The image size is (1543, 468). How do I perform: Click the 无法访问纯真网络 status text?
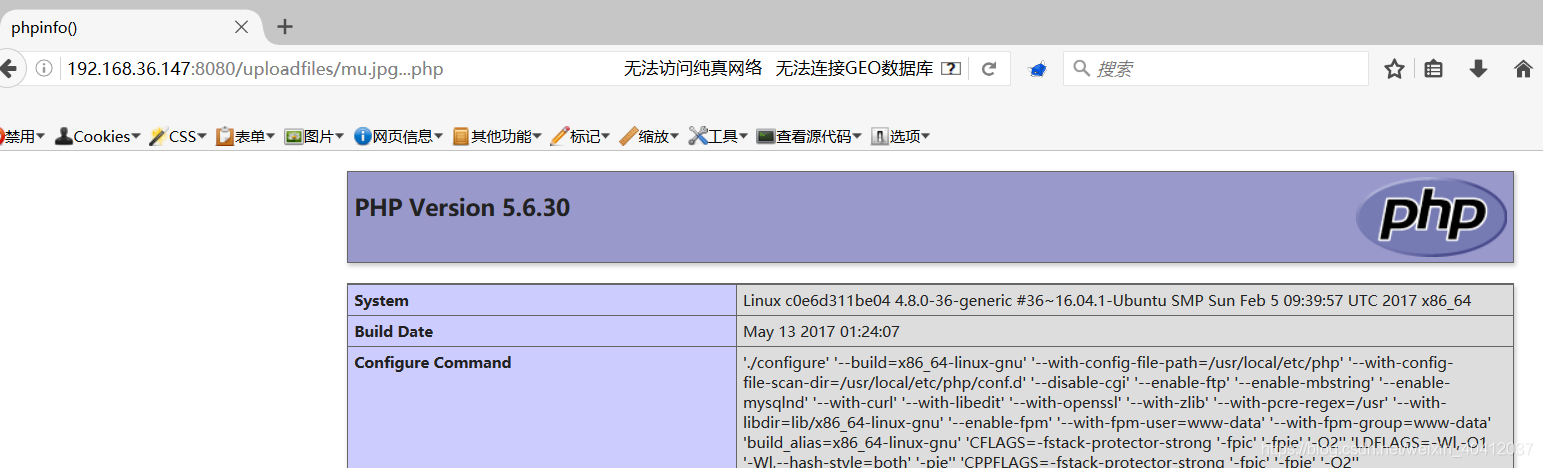coord(693,69)
